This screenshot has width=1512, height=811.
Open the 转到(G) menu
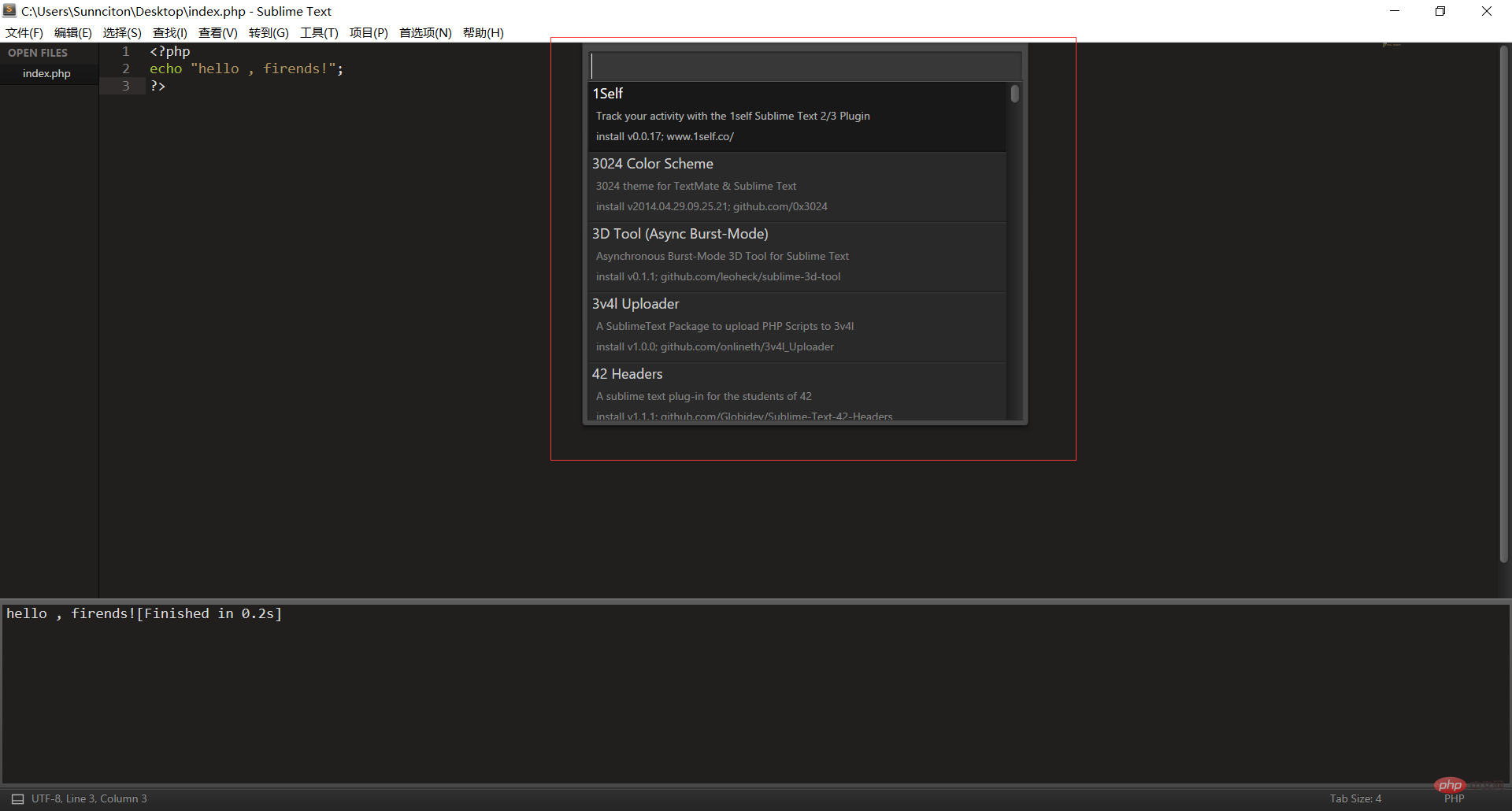pyautogui.click(x=269, y=32)
